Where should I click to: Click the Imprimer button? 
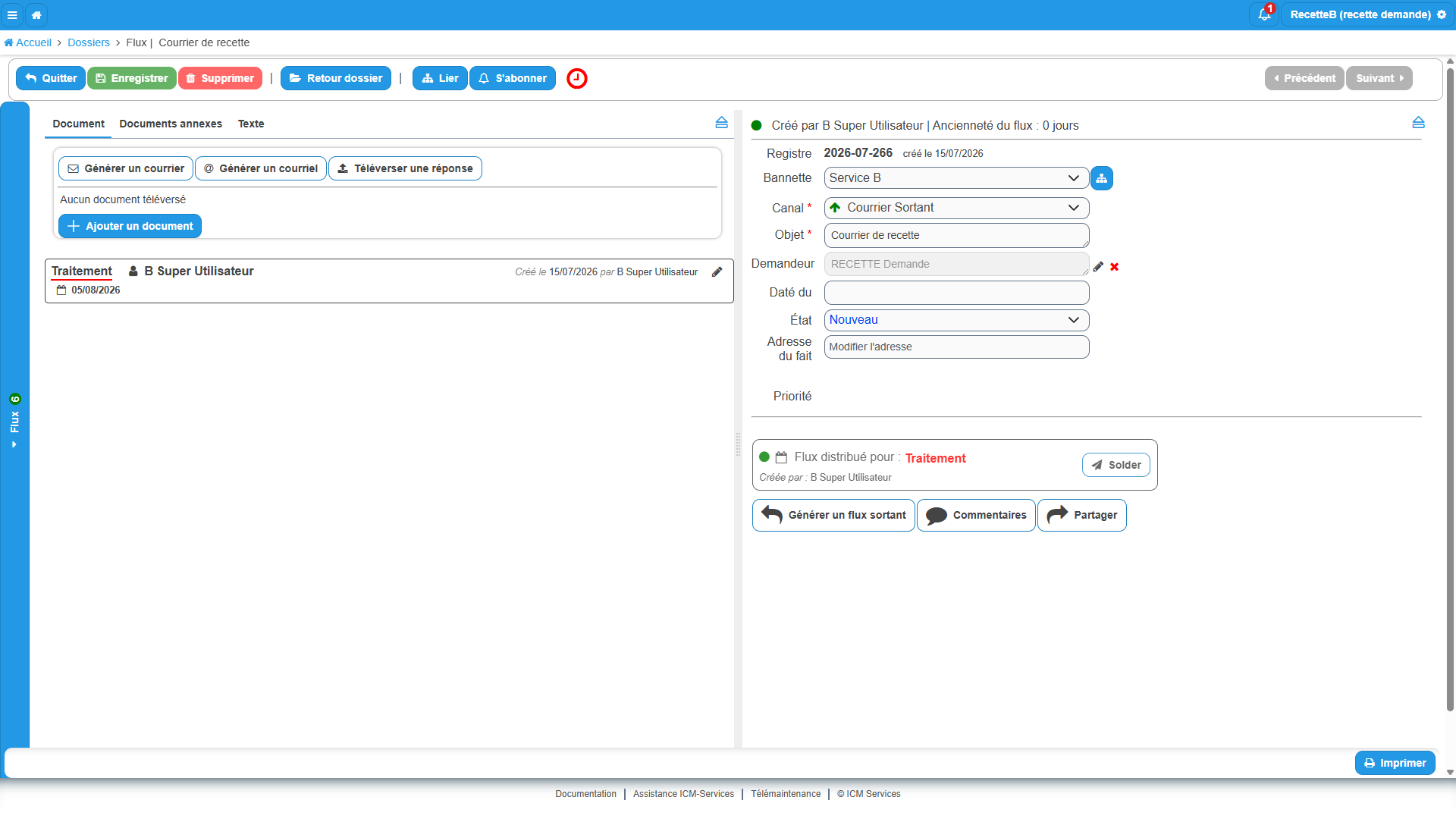coord(1395,763)
